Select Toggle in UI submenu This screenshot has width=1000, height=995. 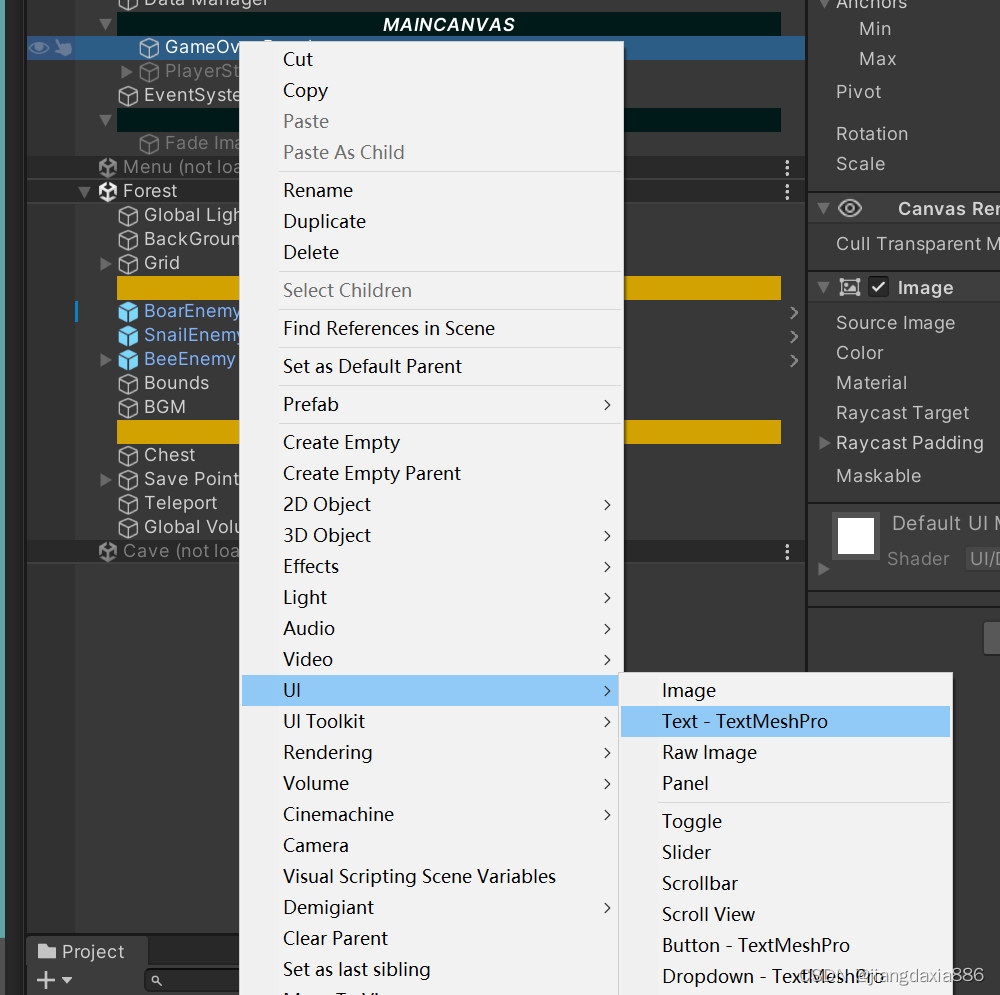[785, 822]
